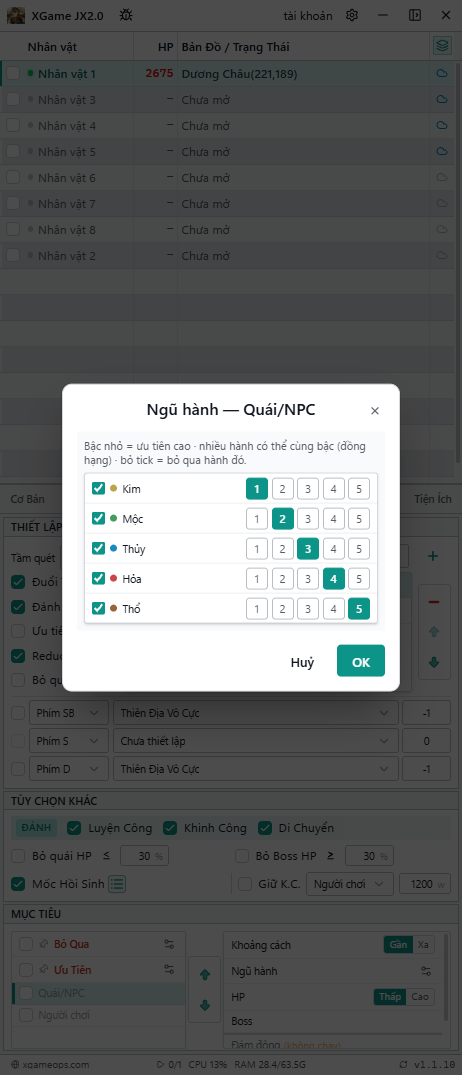Screen dimensions: 462x1075
Task: Select the ĐÁNH mode tag
Action: (37, 828)
